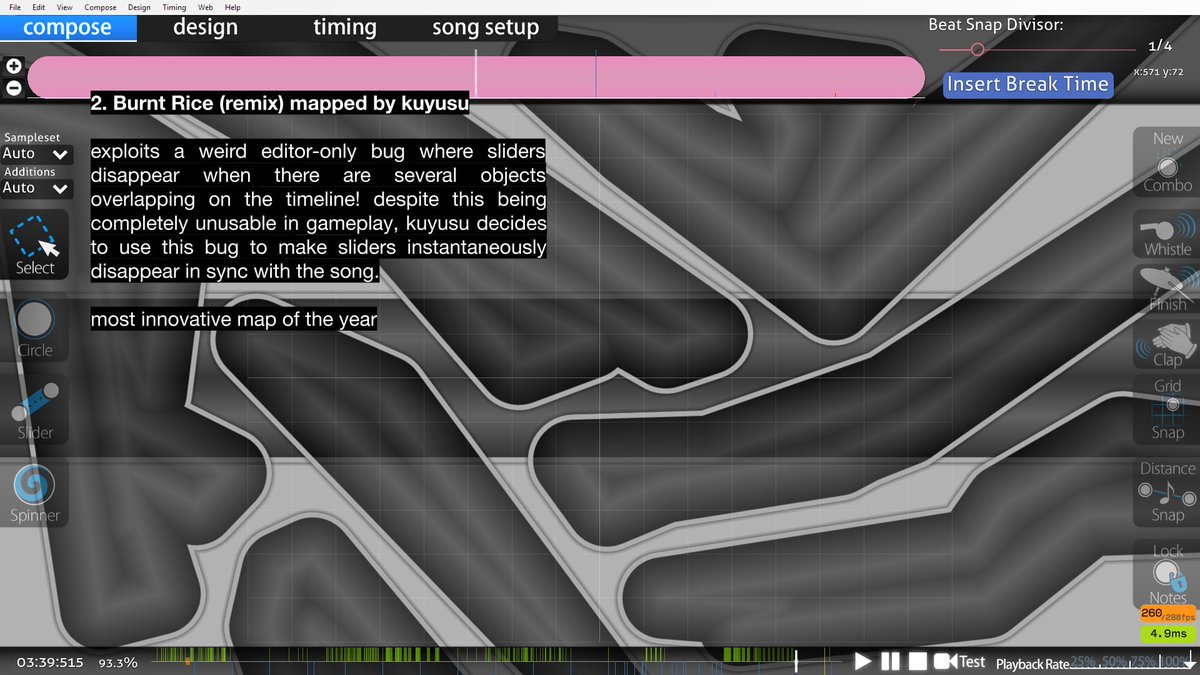Start playback with the play icon
1200x675 pixels.
click(863, 661)
